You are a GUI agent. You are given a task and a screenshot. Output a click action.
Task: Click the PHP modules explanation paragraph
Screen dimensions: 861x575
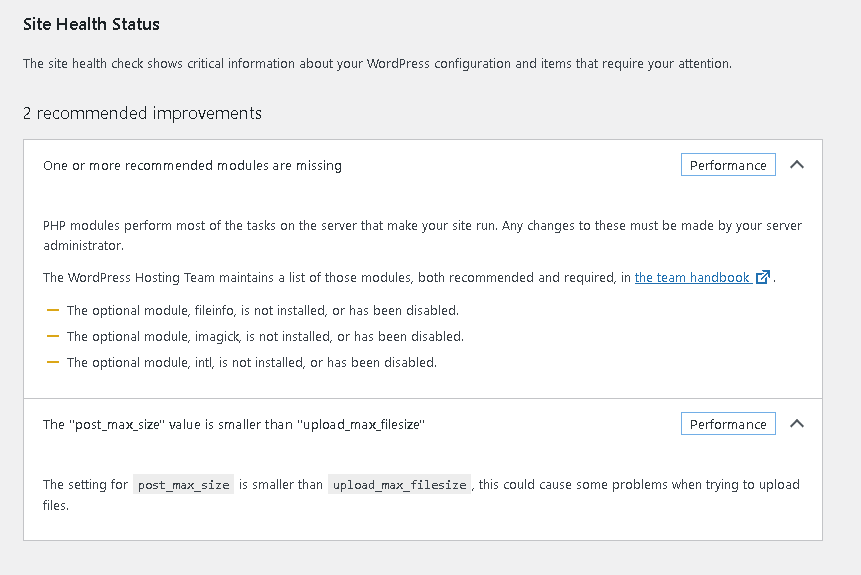tap(422, 235)
